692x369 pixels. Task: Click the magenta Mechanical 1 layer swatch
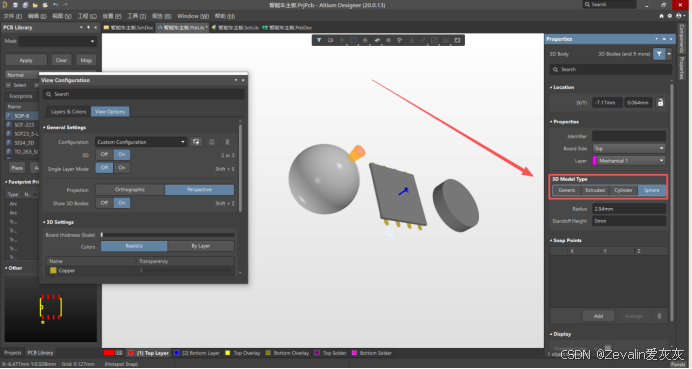click(x=594, y=161)
